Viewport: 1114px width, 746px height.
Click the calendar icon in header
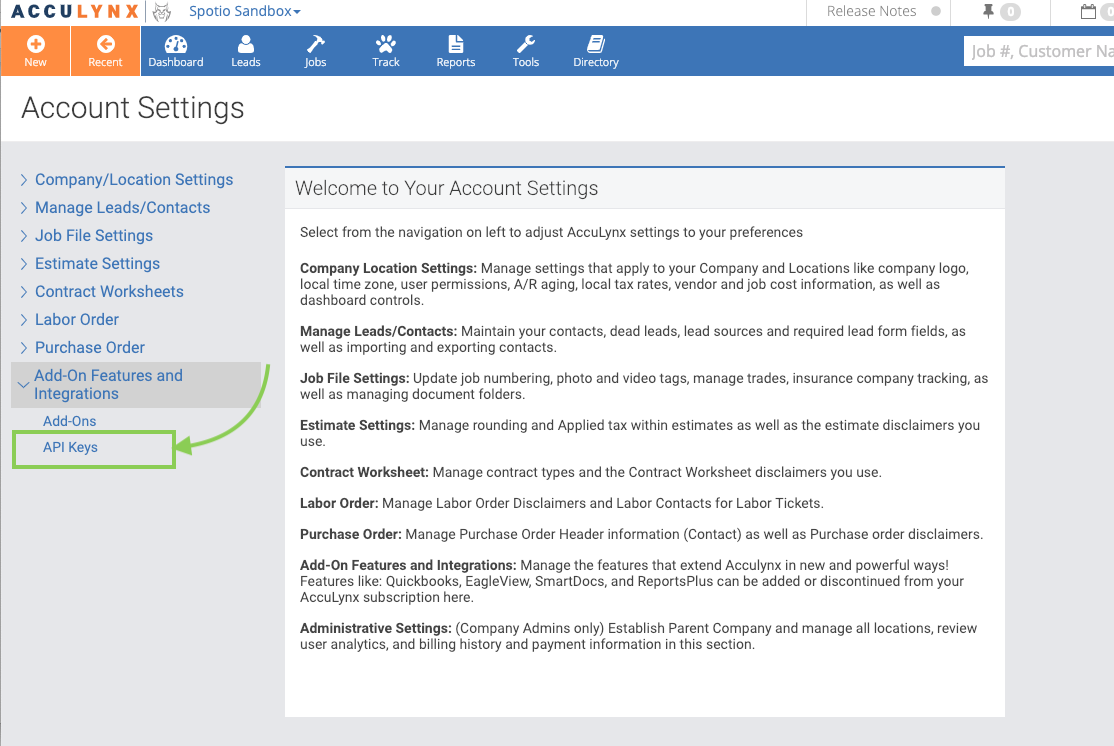pos(1088,11)
